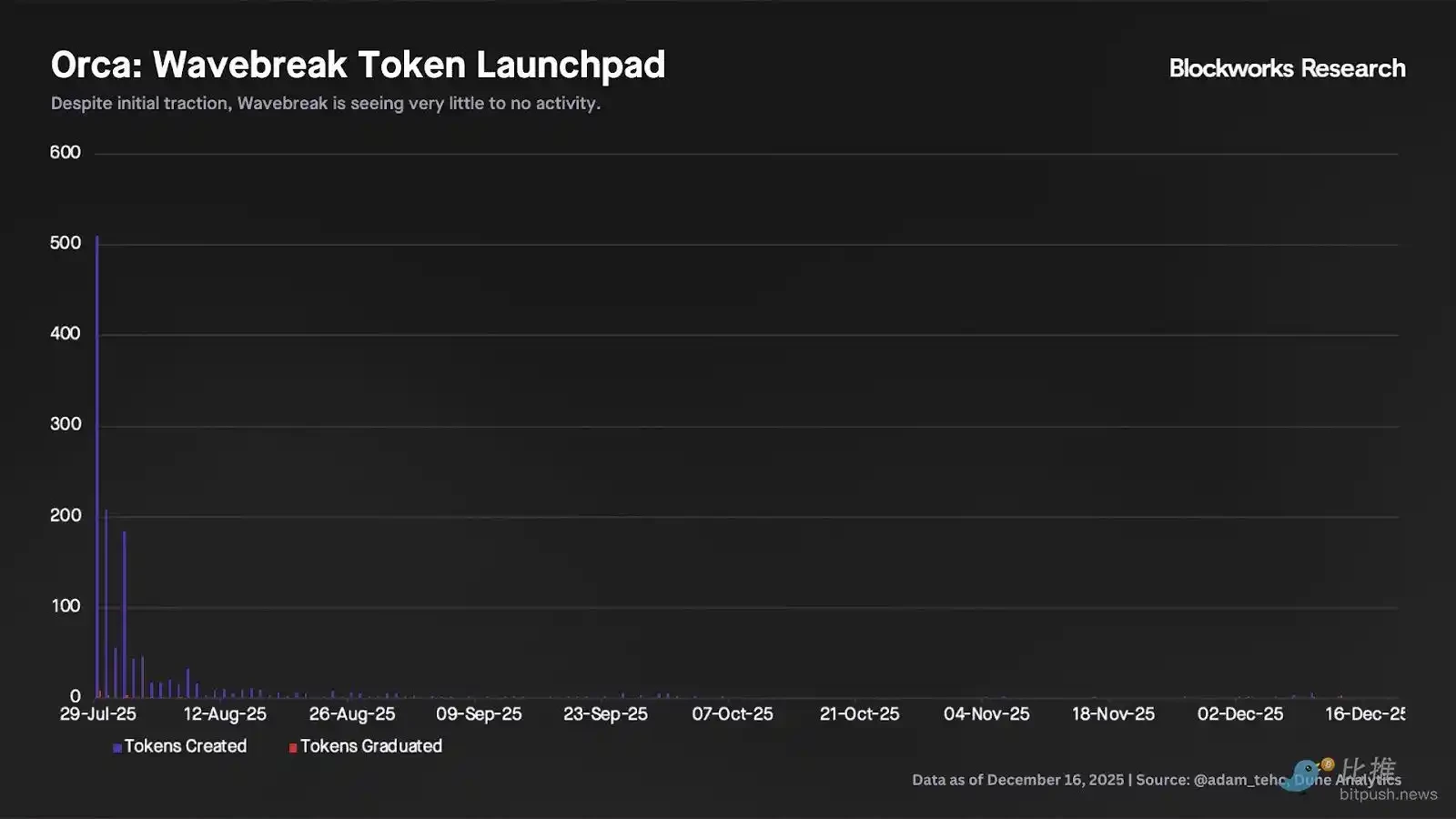Click the 300 y-axis value label
1456x819 pixels.
pos(66,424)
